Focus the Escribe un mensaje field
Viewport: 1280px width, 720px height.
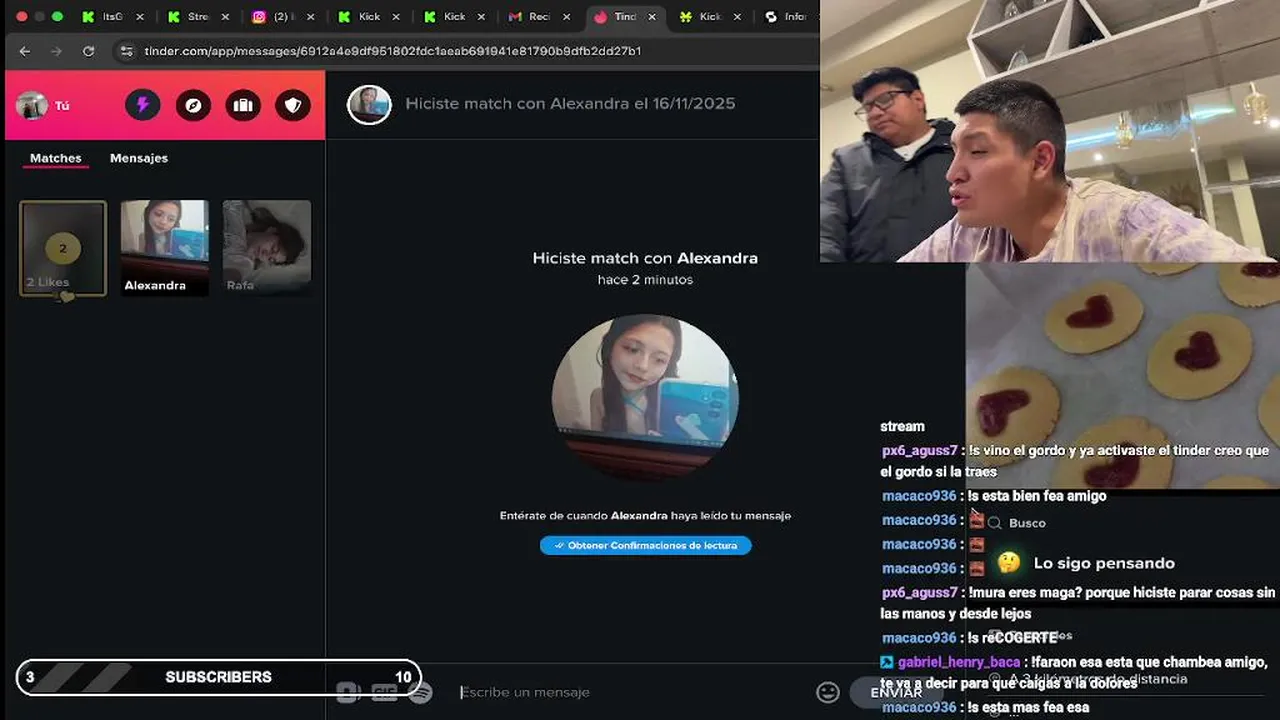pos(630,692)
